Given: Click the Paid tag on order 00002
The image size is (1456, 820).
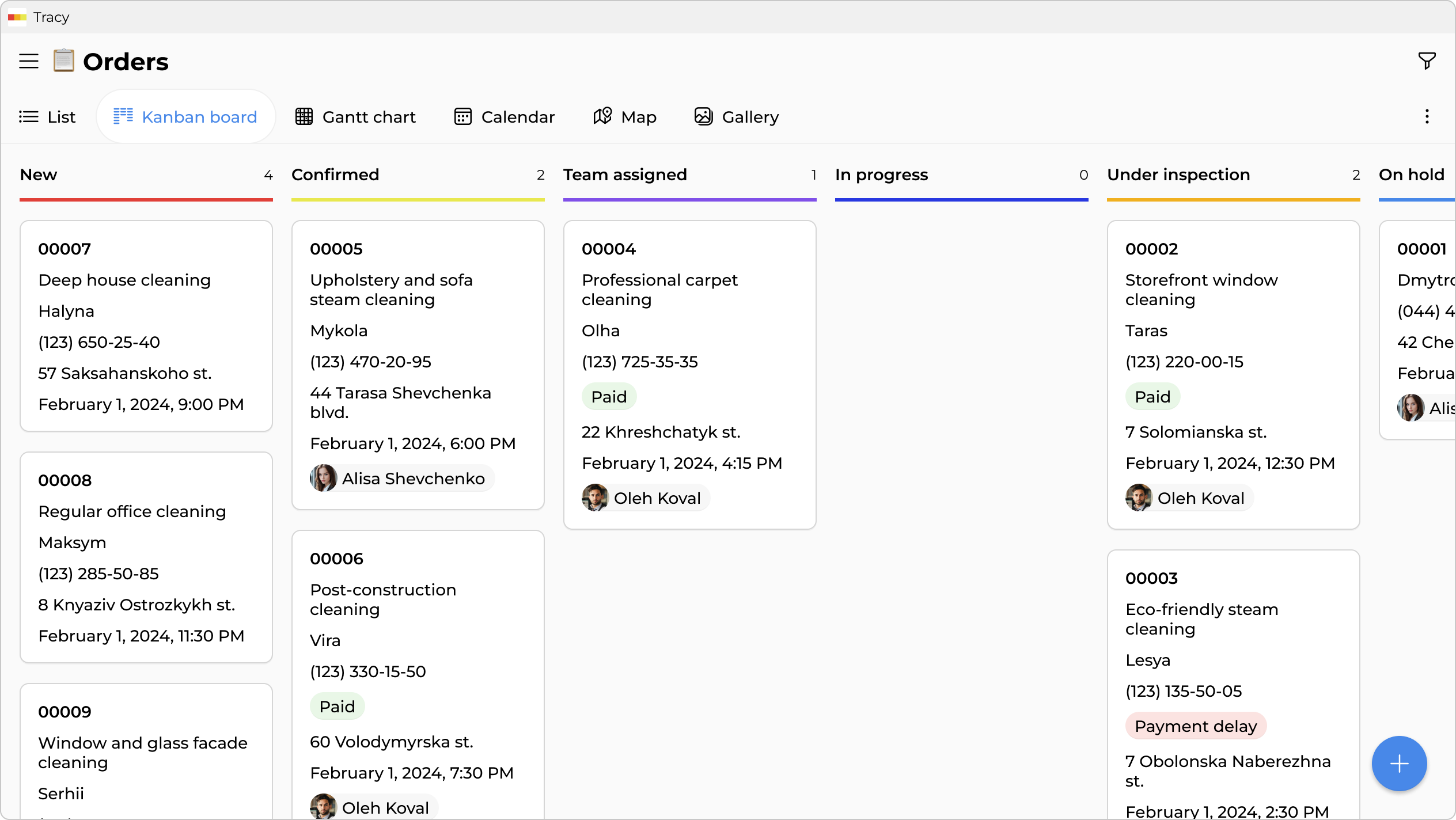Looking at the screenshot, I should click(x=1152, y=397).
